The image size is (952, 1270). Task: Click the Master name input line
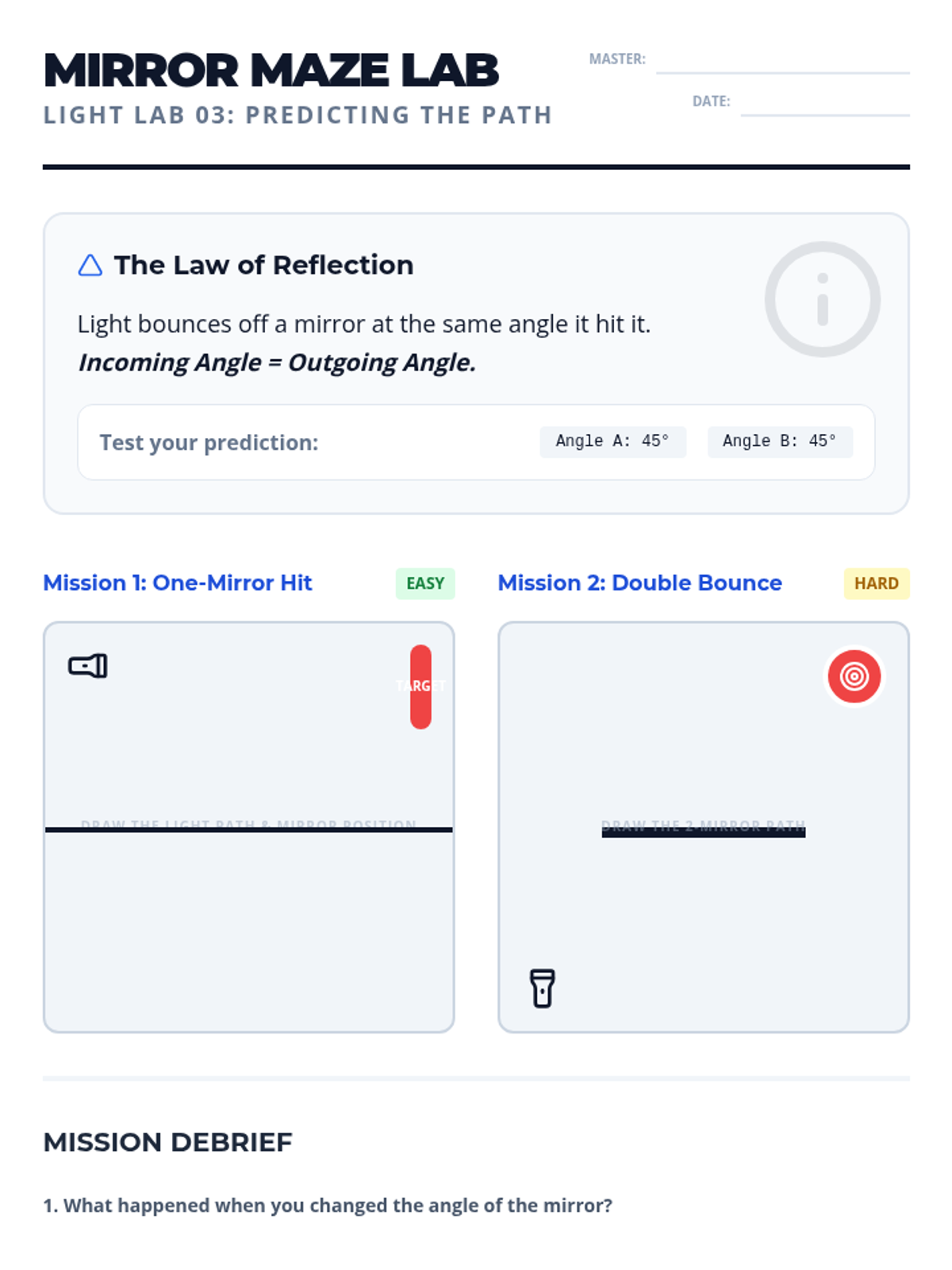[782, 62]
